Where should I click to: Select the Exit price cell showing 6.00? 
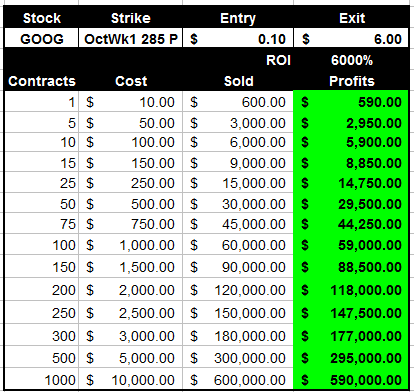click(351, 39)
